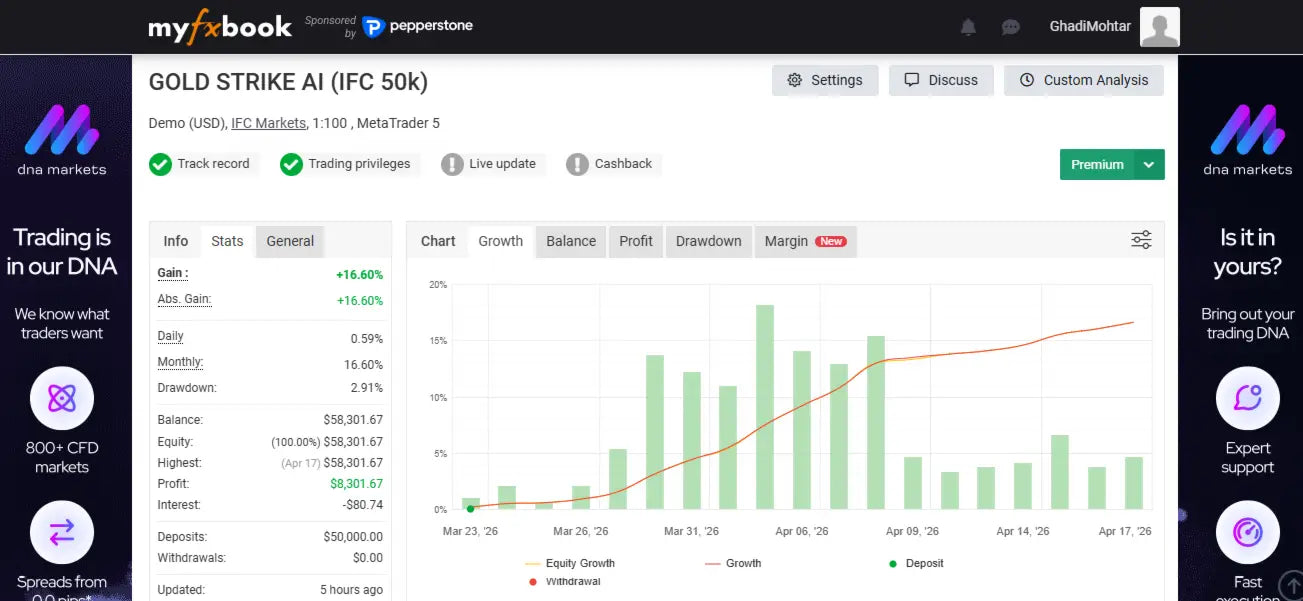Open the notifications bell icon
This screenshot has width=1303, height=601.
pos(968,27)
